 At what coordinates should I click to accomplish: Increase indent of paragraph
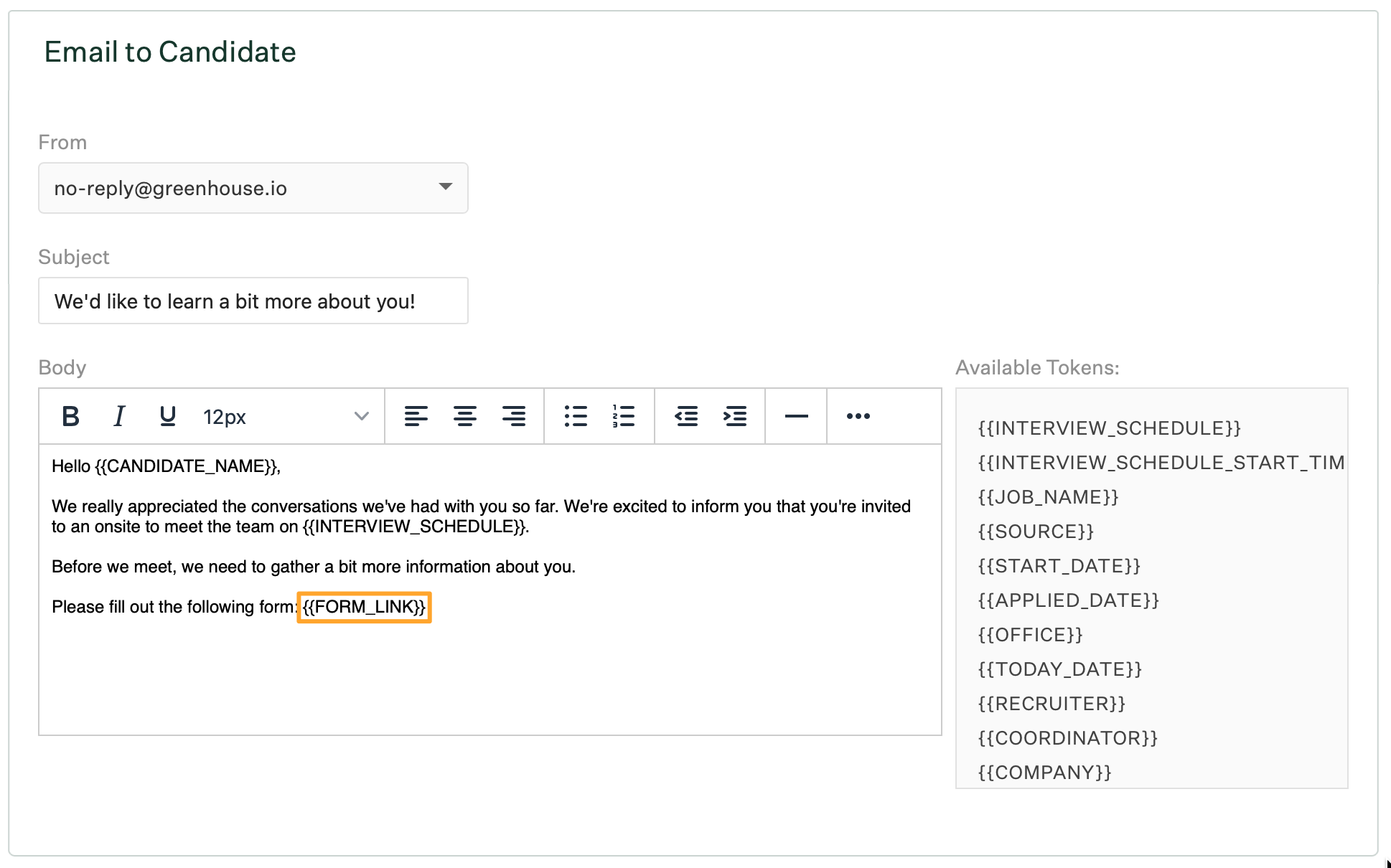coord(734,416)
